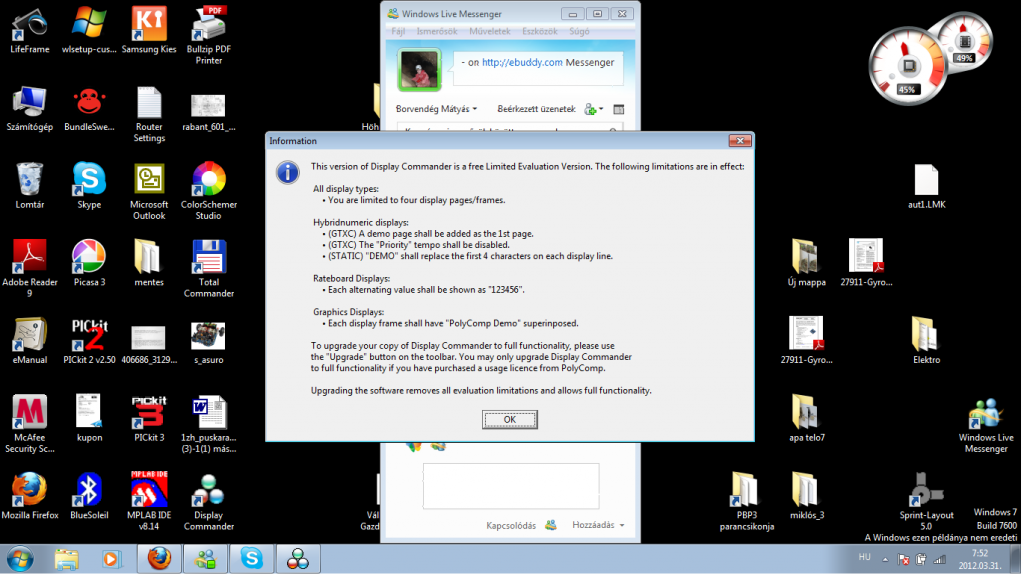Image resolution: width=1024 pixels, height=575 pixels.
Task: Open Windows Explorer from the taskbar
Action: (66, 559)
